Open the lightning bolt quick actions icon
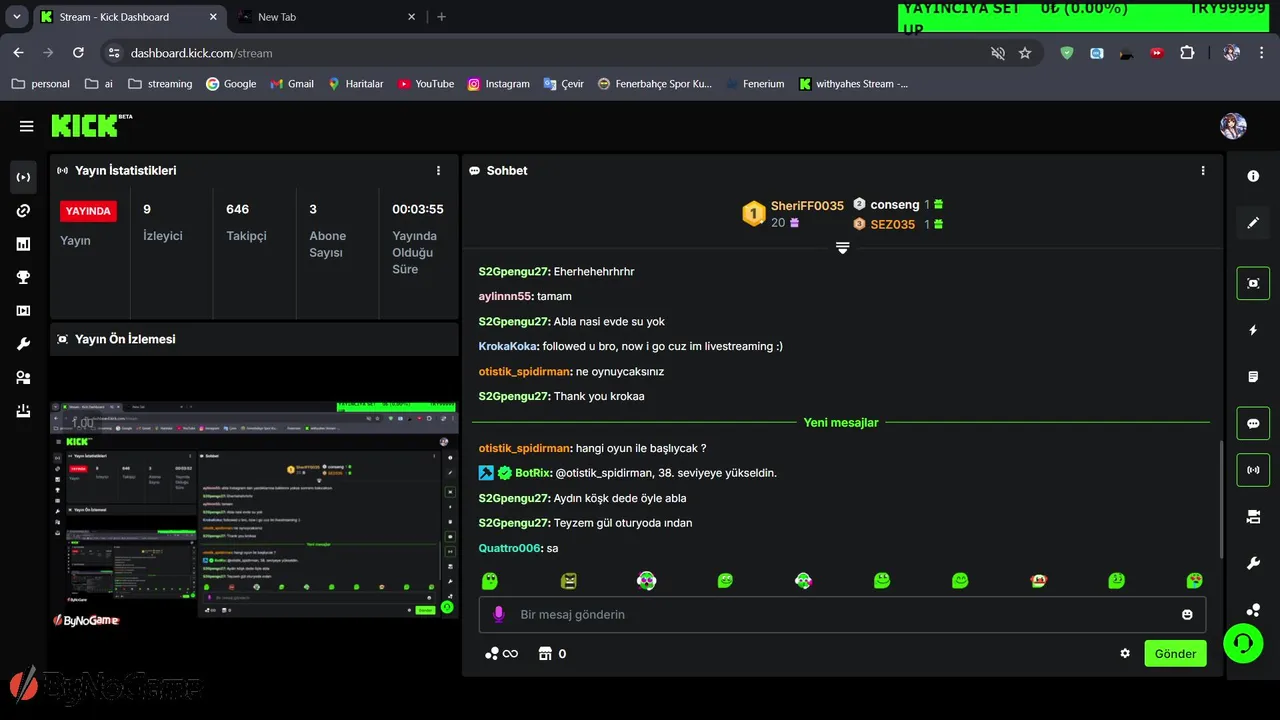The width and height of the screenshot is (1280, 720). 1253,330
